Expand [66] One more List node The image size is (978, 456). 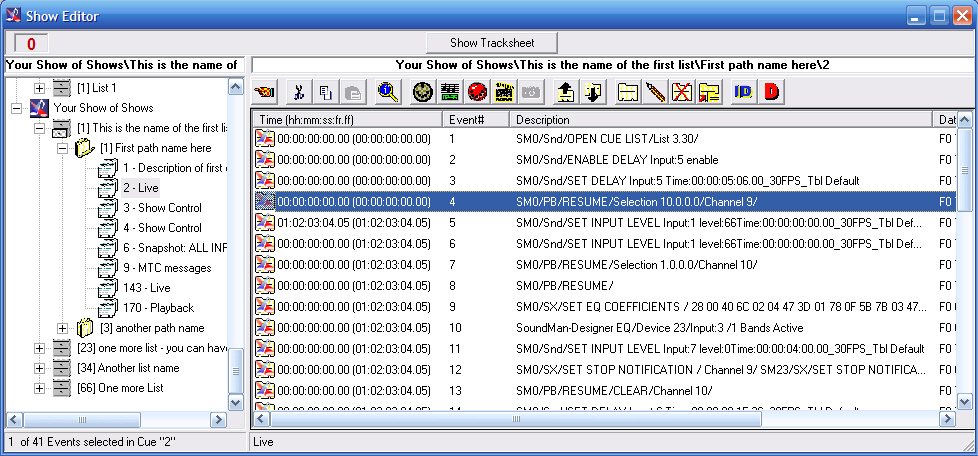(x=39, y=388)
